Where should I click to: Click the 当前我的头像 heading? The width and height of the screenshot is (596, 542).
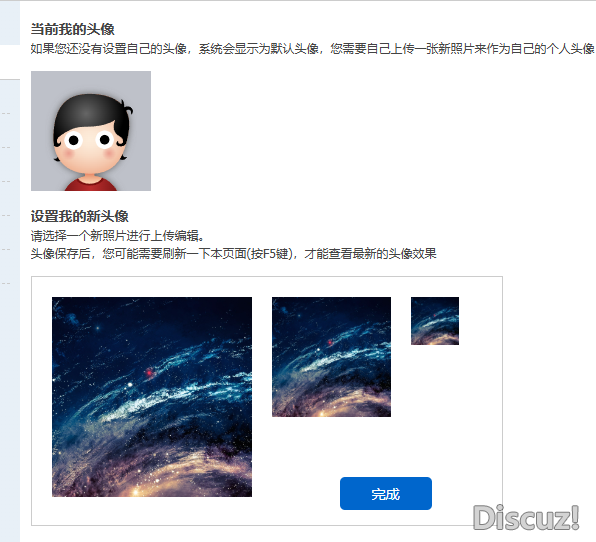(73, 29)
